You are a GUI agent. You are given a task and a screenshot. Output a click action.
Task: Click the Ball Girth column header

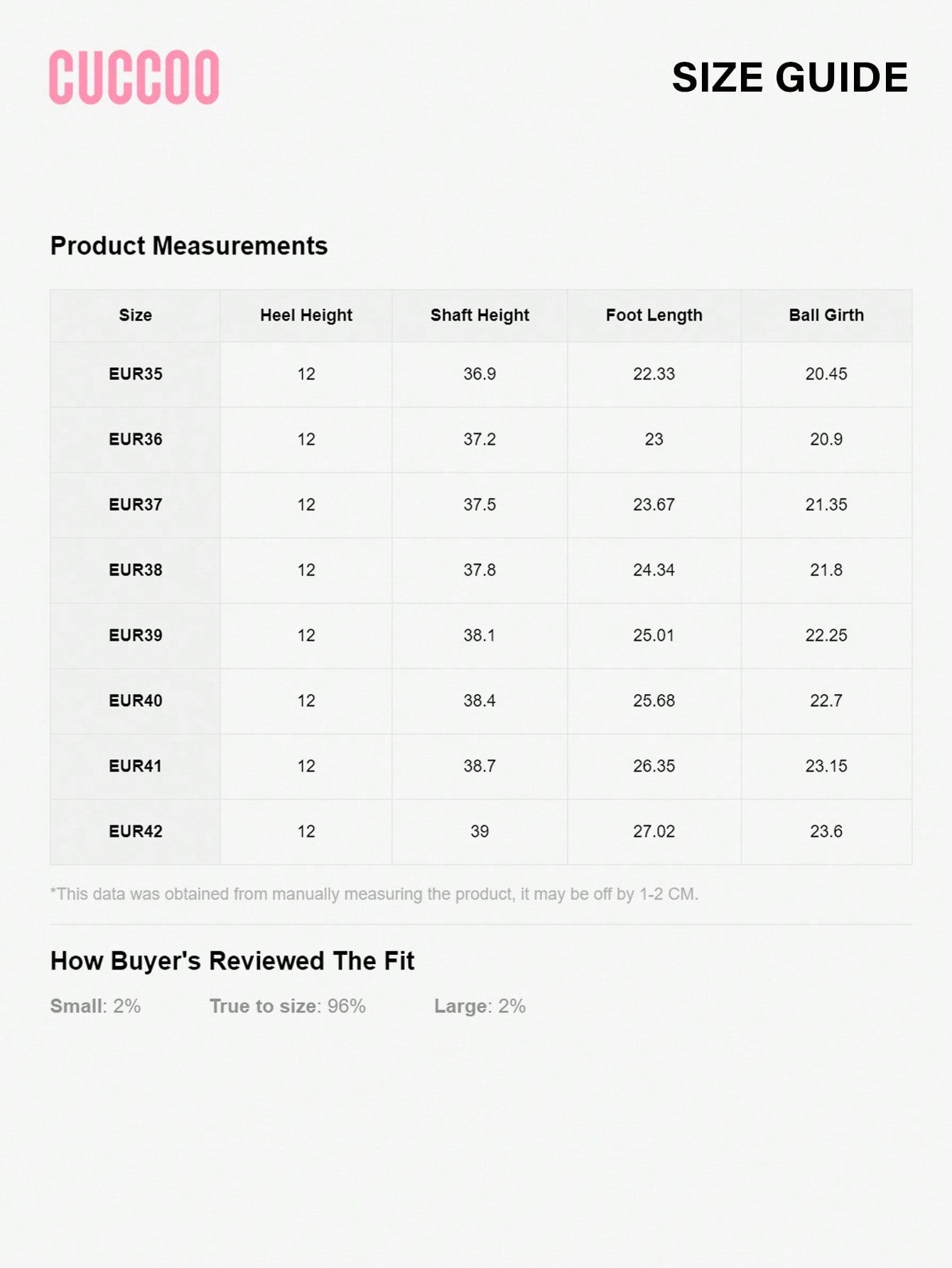coord(826,315)
